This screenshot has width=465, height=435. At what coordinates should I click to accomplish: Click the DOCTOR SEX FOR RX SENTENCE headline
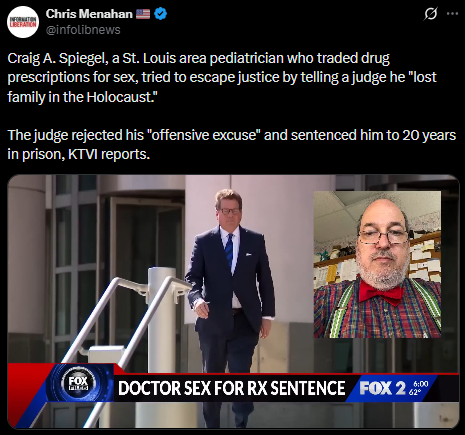tap(232, 388)
